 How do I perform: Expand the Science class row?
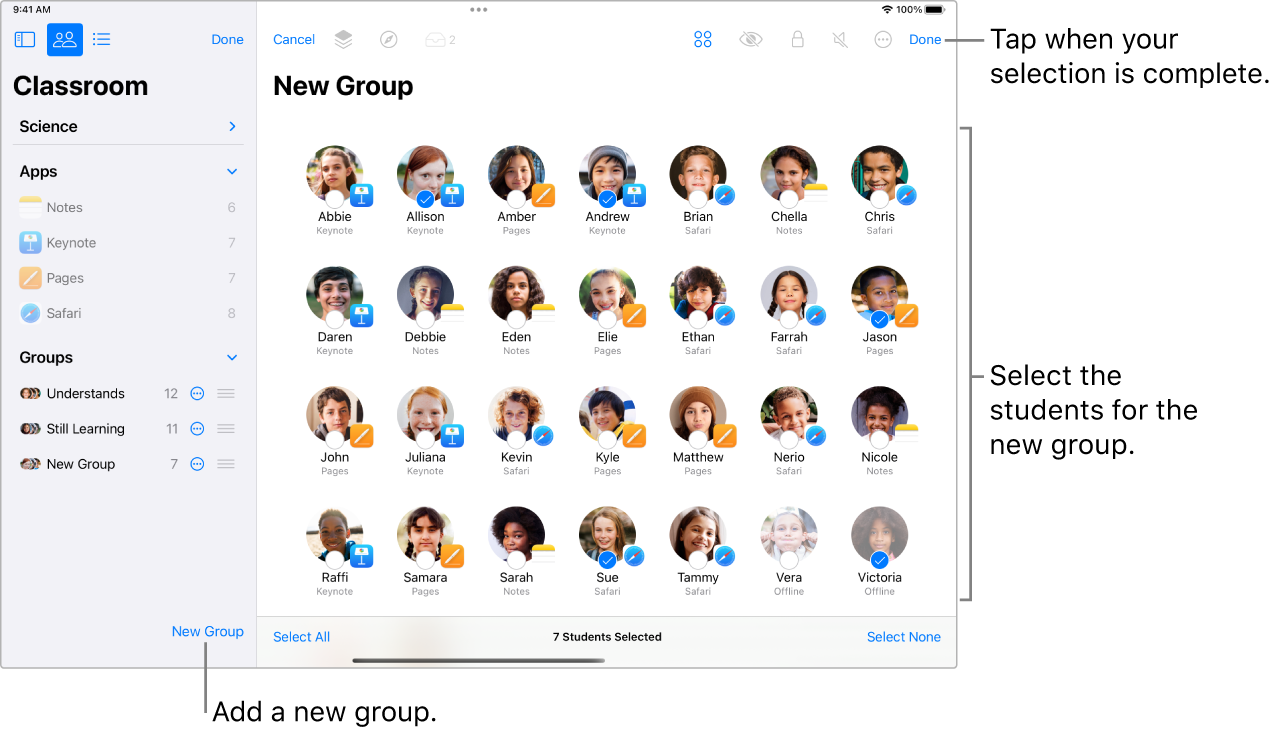tap(232, 126)
